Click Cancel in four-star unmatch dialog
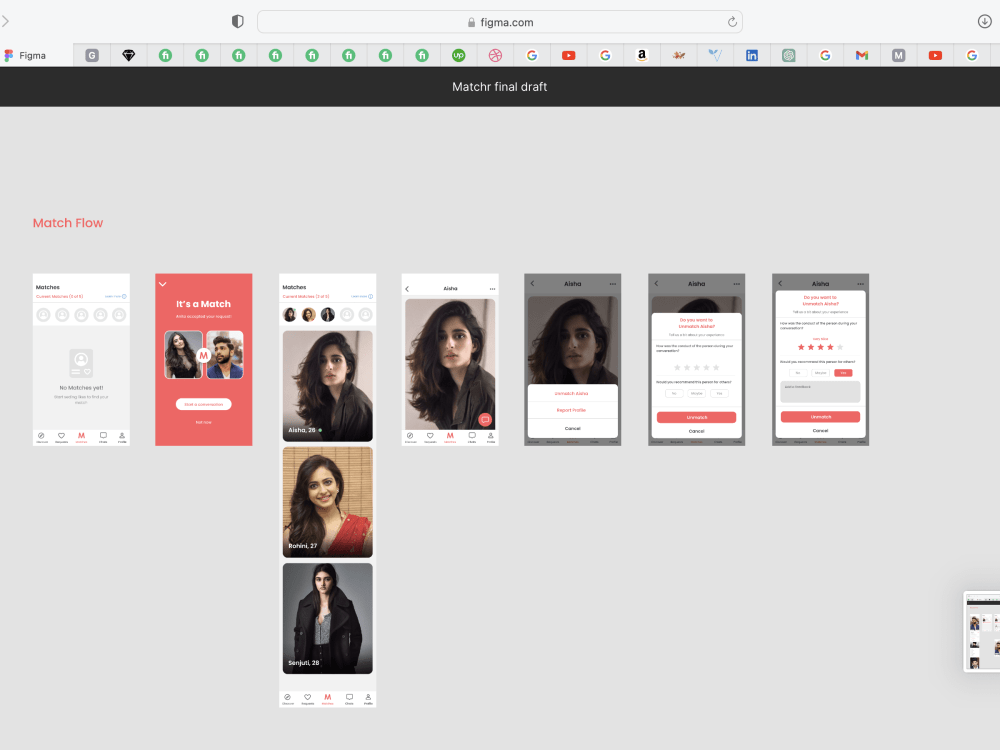 [820, 430]
